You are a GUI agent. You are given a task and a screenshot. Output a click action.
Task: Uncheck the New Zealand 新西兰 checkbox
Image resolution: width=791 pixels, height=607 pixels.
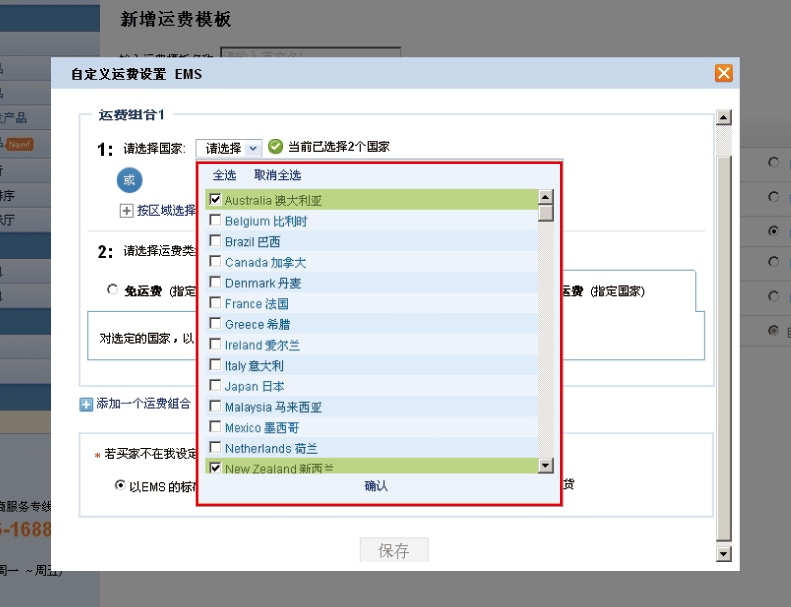(x=215, y=468)
